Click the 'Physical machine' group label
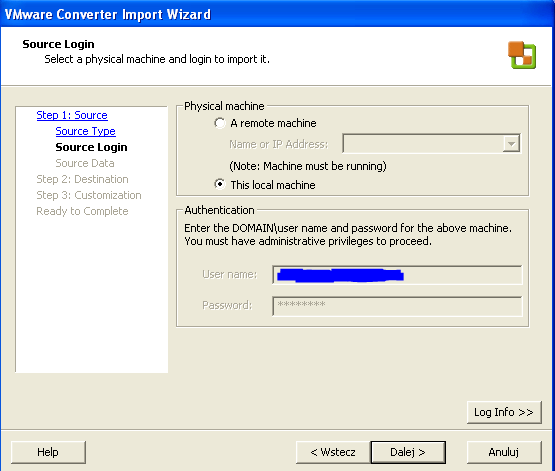Image resolution: width=555 pixels, height=471 pixels. [x=224, y=106]
